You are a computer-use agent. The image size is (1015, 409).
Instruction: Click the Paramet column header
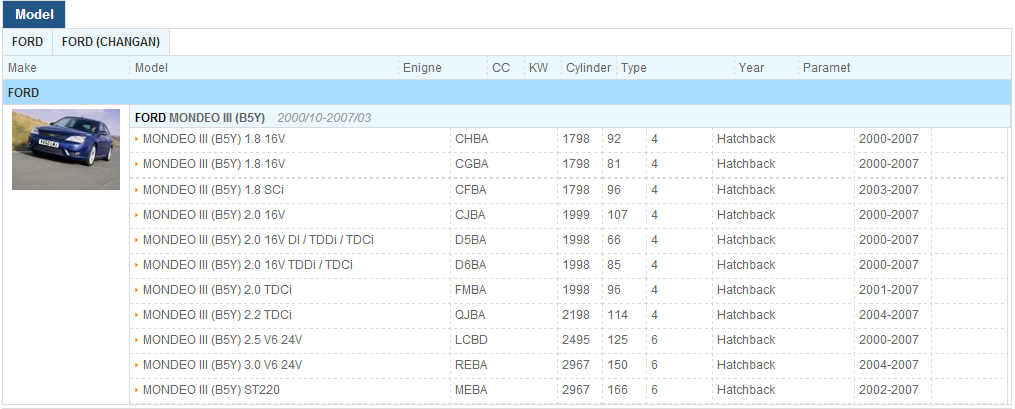(x=827, y=68)
